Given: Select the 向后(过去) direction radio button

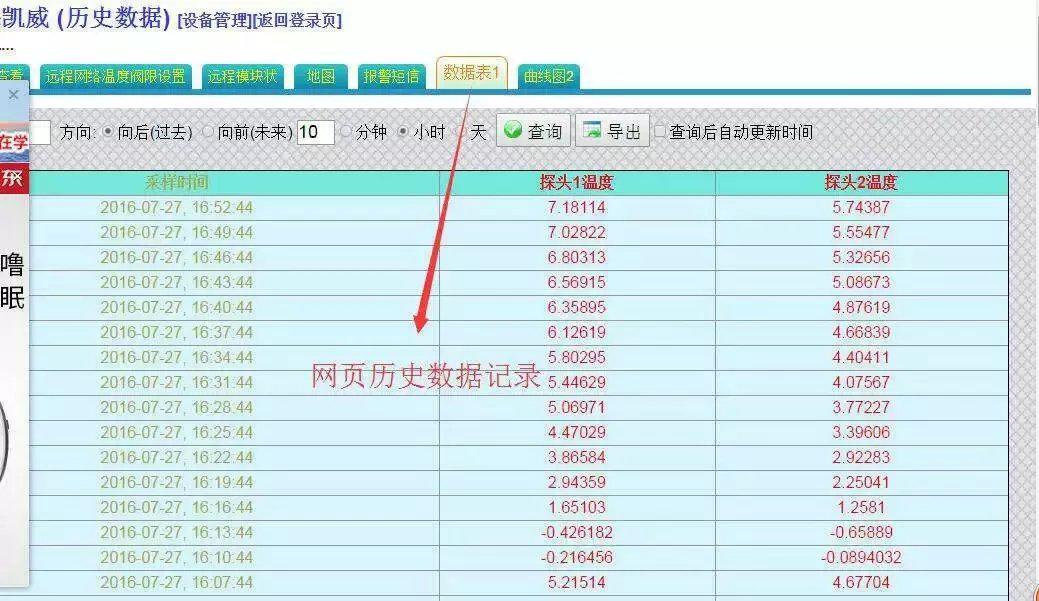Looking at the screenshot, I should pos(108,132).
